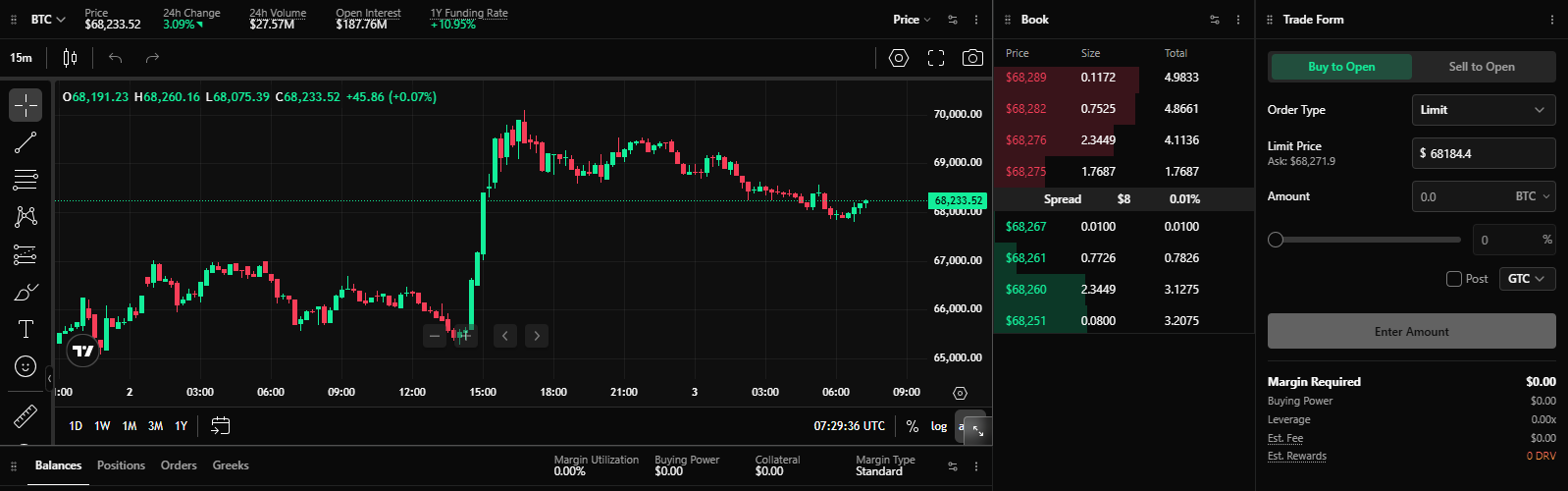This screenshot has width=1568, height=491.
Task: Focus the Limit Price input field
Action: [x=1484, y=153]
